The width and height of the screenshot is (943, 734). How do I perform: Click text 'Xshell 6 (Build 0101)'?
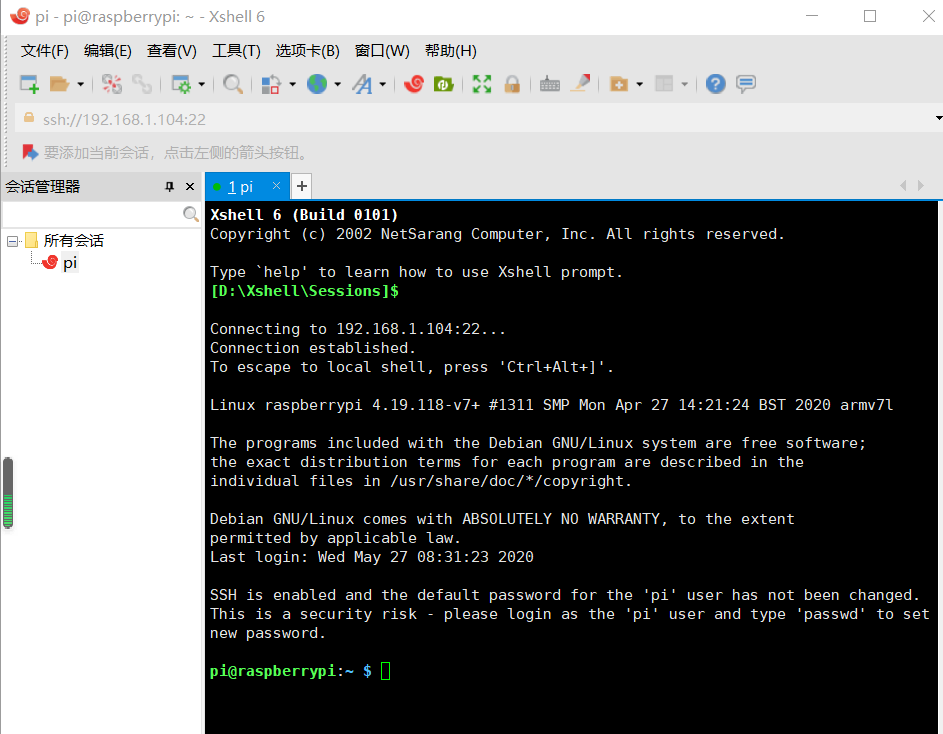[x=304, y=215]
